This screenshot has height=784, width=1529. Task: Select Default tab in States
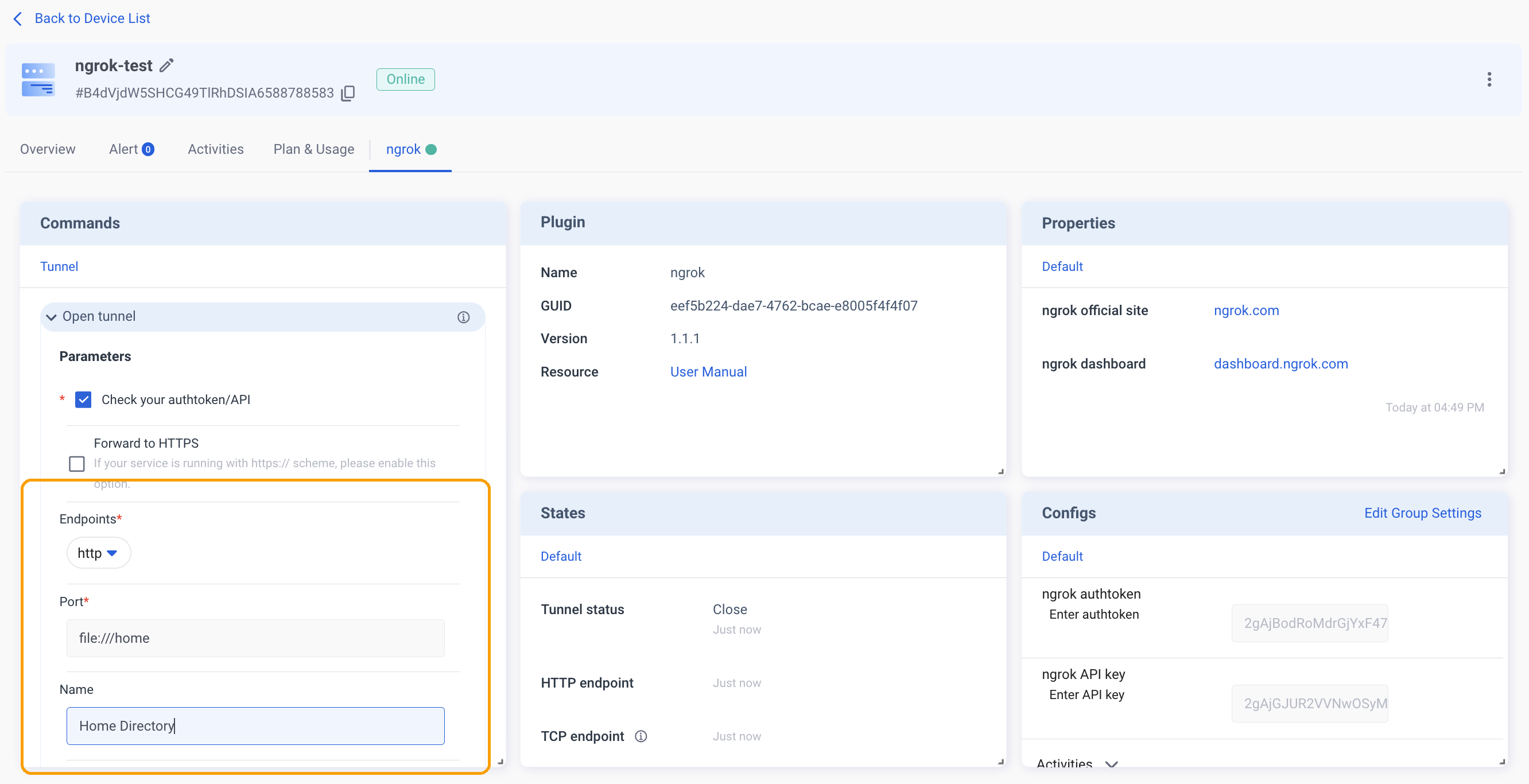click(x=560, y=556)
